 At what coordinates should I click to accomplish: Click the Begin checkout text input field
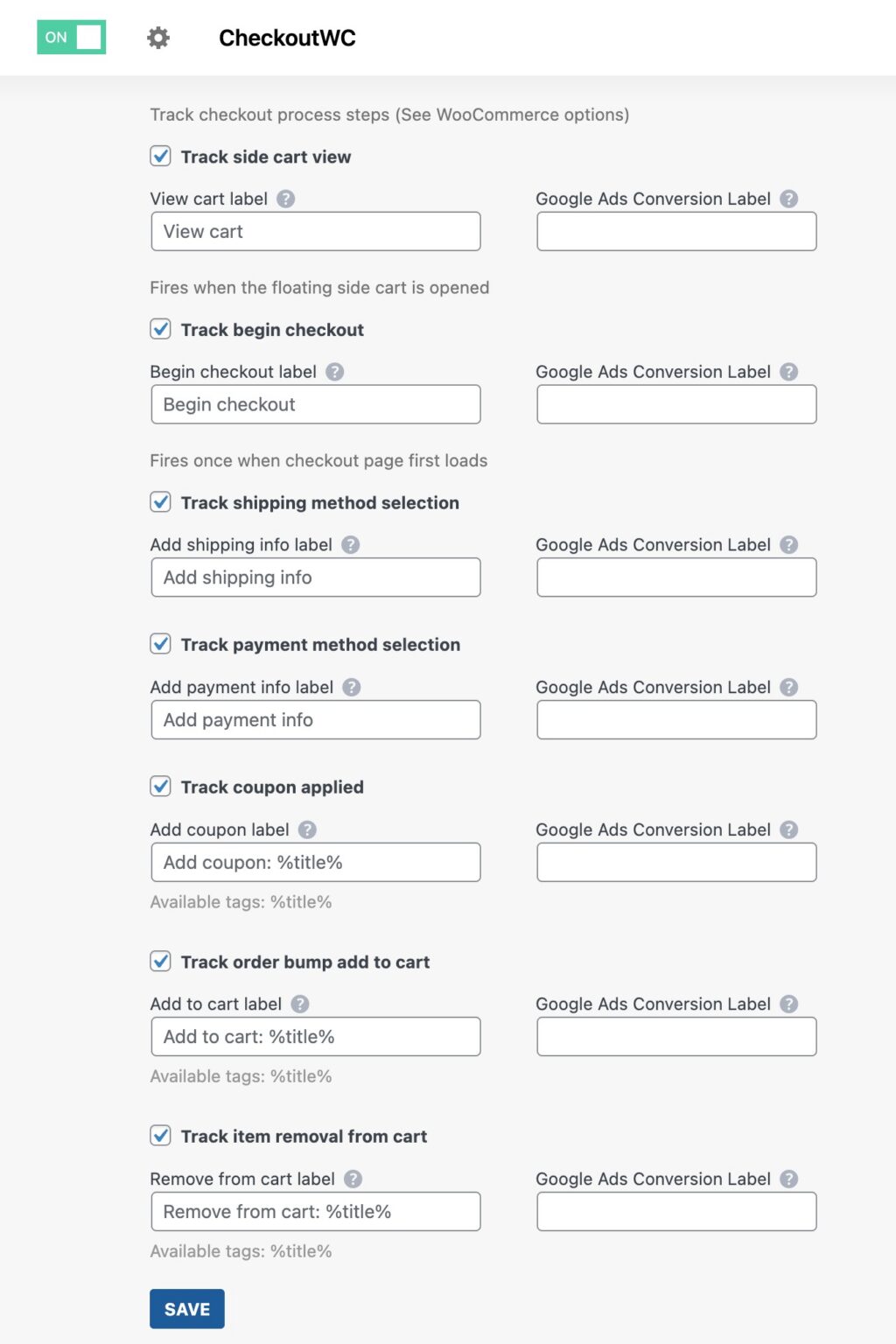click(316, 404)
